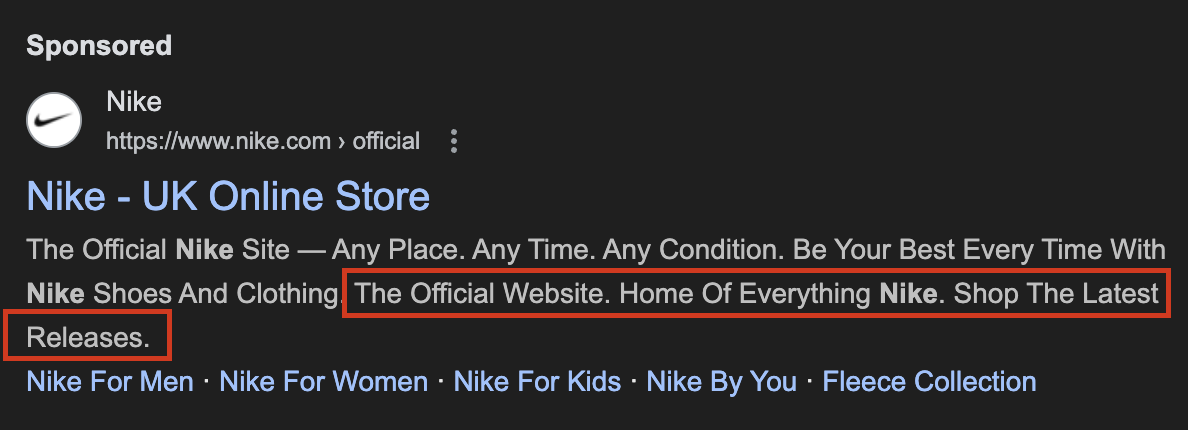This screenshot has height=430, width=1188.
Task: Click the Nike swoosh logo icon
Action: (x=54, y=120)
